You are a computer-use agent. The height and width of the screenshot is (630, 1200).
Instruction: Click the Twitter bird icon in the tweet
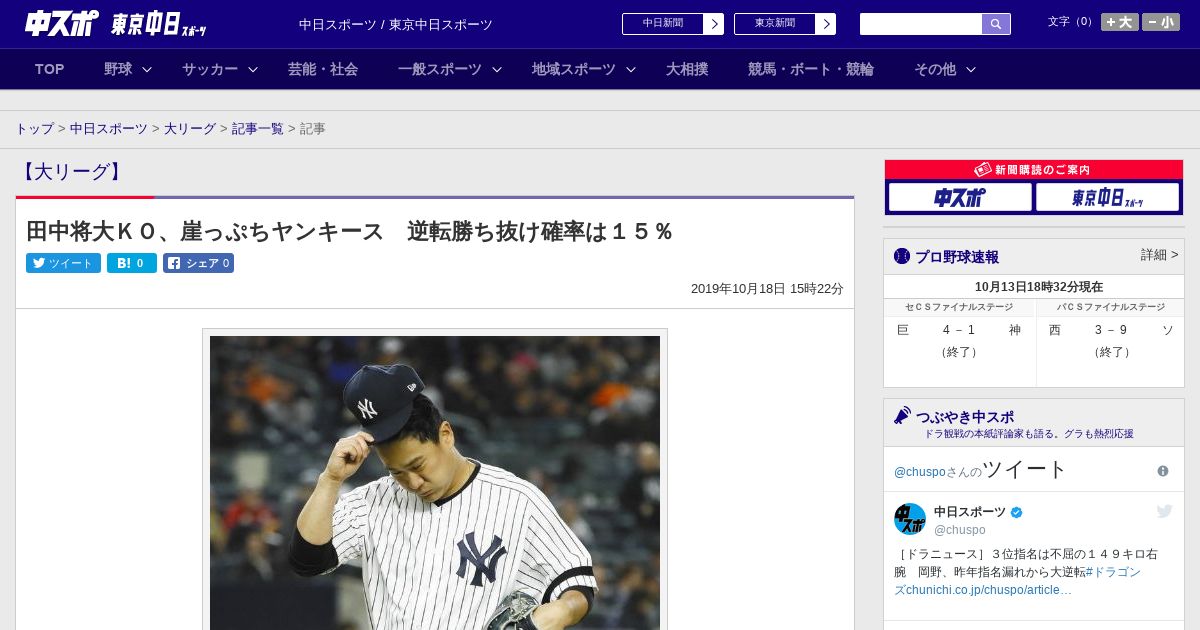1165,511
